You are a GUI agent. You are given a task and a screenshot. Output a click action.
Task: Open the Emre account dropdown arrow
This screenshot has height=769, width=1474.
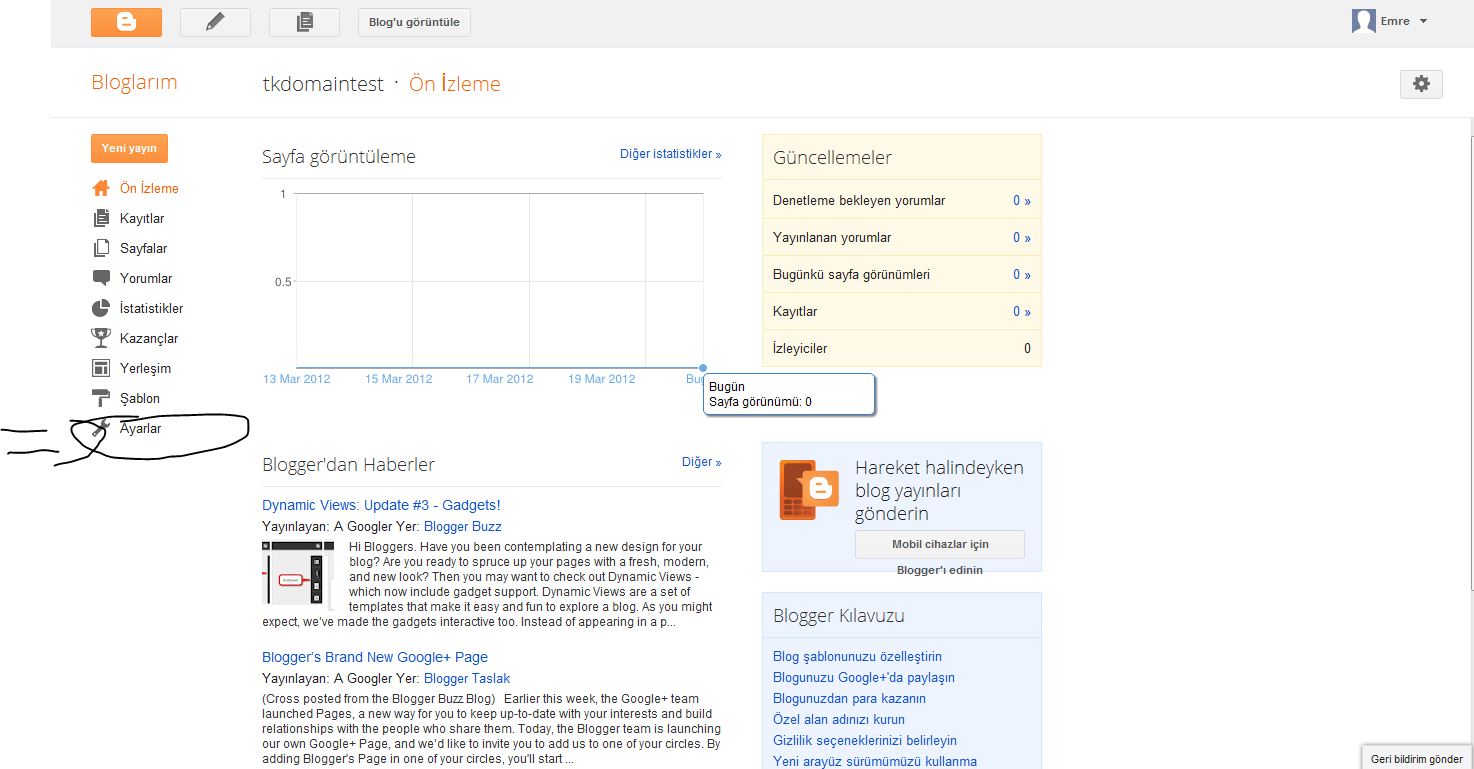[1423, 22]
